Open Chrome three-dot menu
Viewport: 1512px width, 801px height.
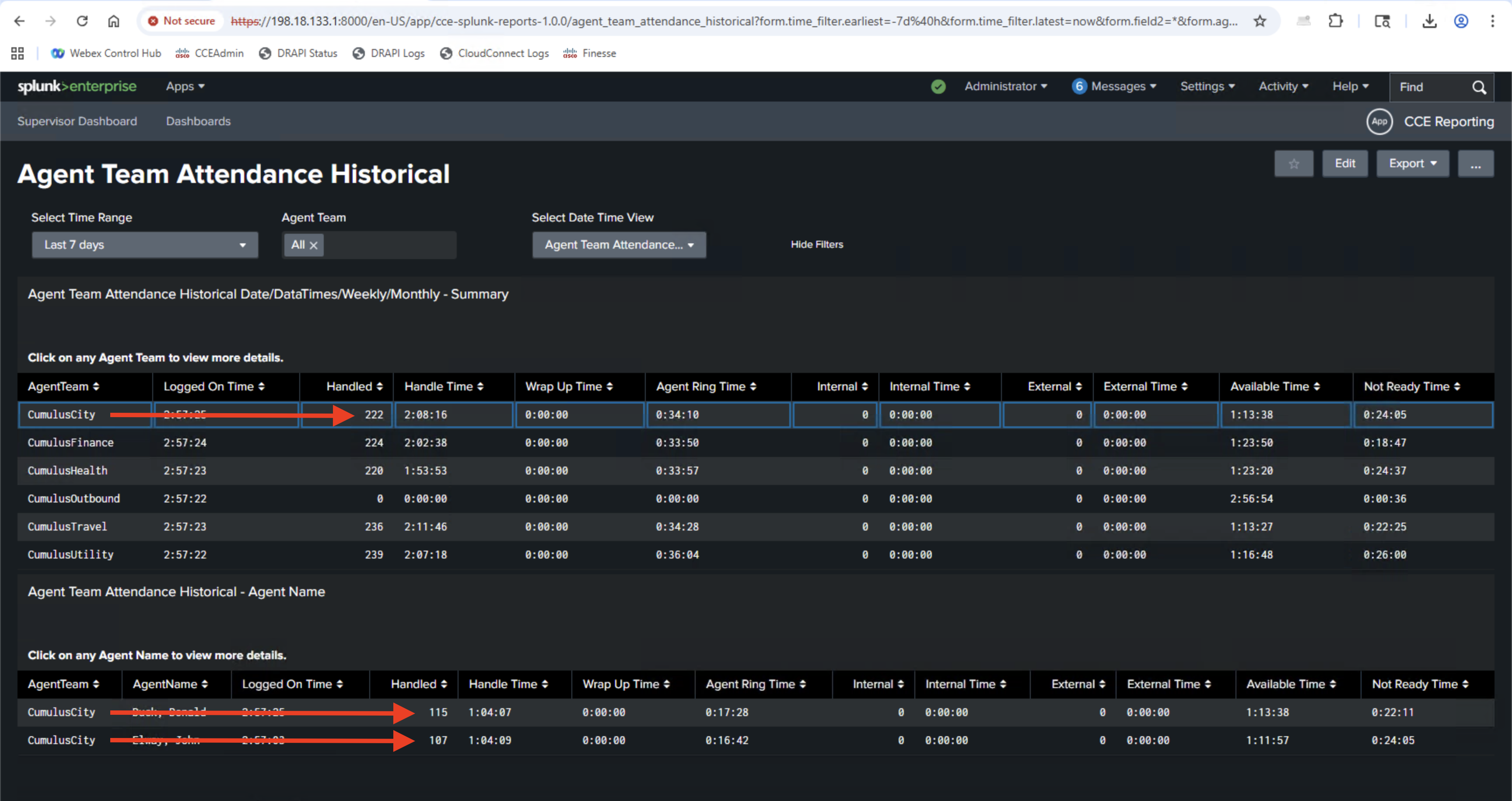(1492, 21)
